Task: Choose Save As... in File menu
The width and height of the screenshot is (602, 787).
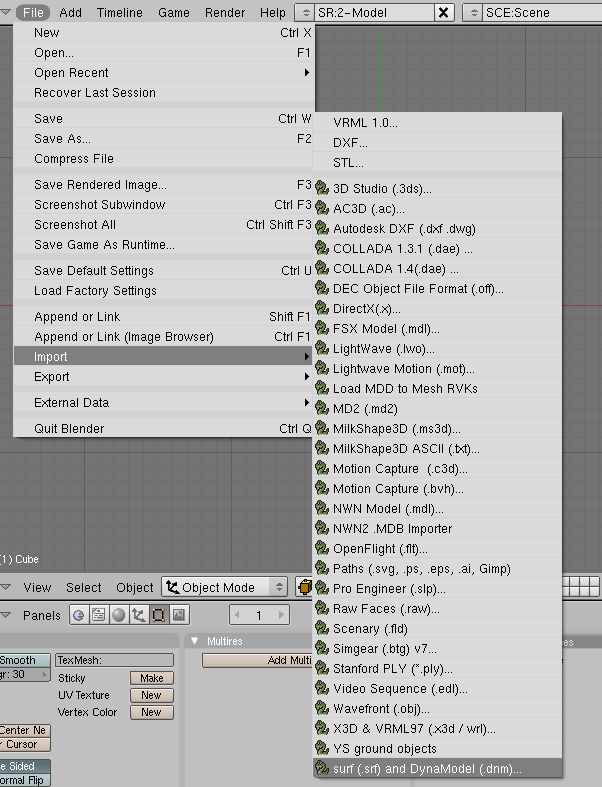Action: coord(164,139)
